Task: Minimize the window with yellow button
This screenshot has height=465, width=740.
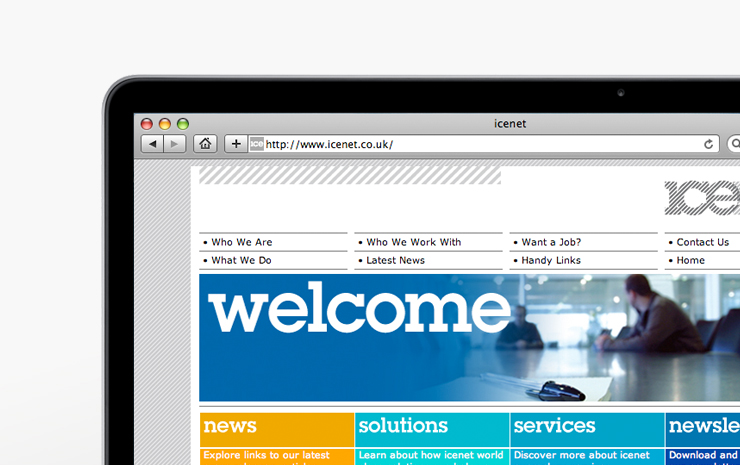Action: [x=165, y=124]
